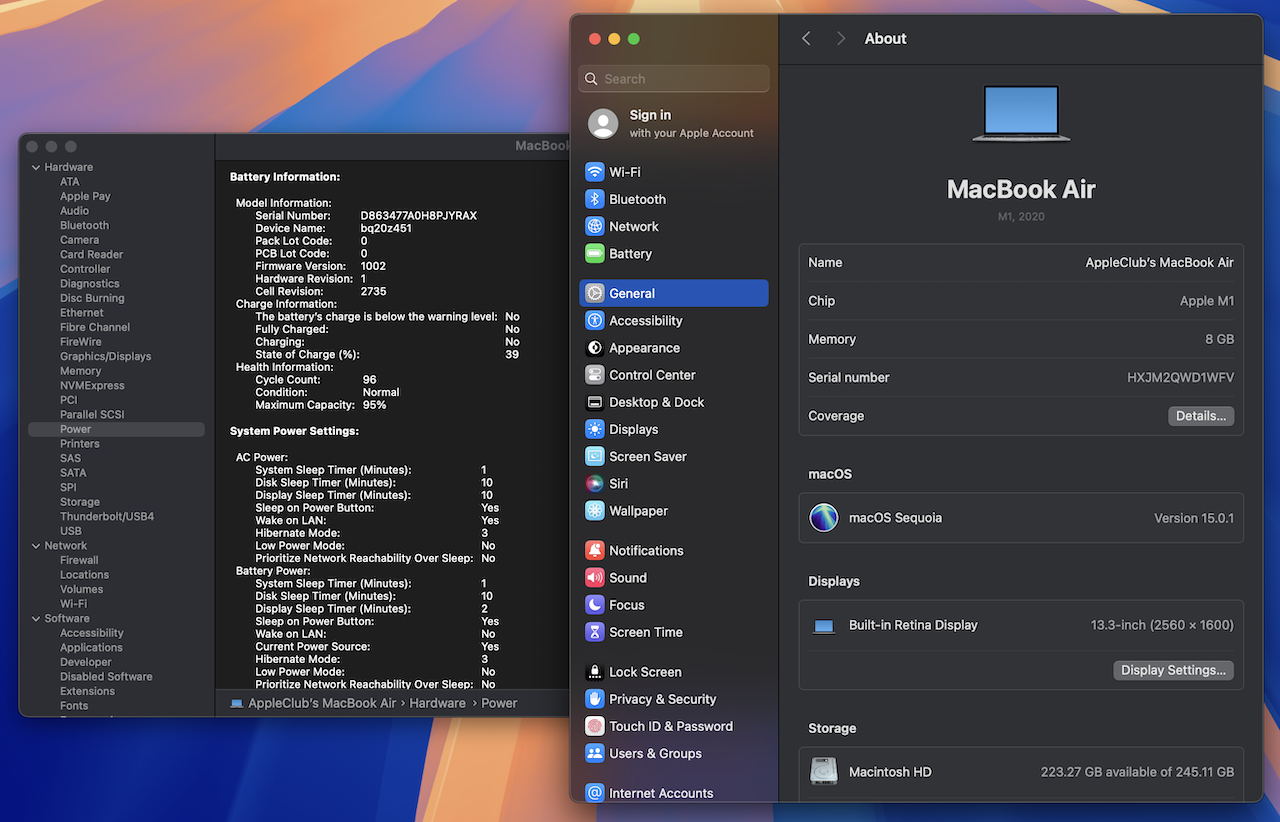Open Control Center icon item
1280x822 pixels.
point(595,374)
